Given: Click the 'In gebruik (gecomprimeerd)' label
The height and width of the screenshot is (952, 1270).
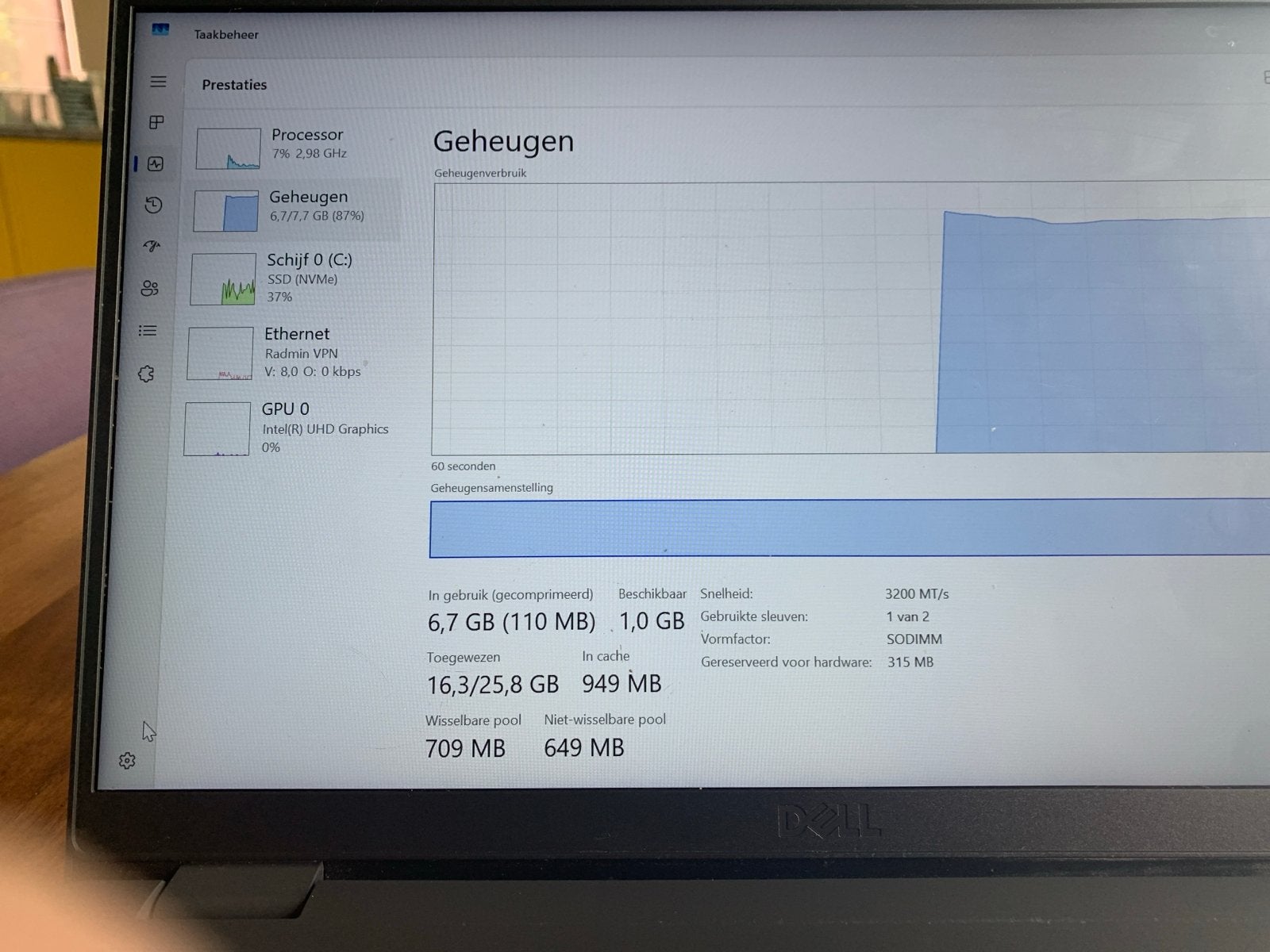Looking at the screenshot, I should 510,594.
